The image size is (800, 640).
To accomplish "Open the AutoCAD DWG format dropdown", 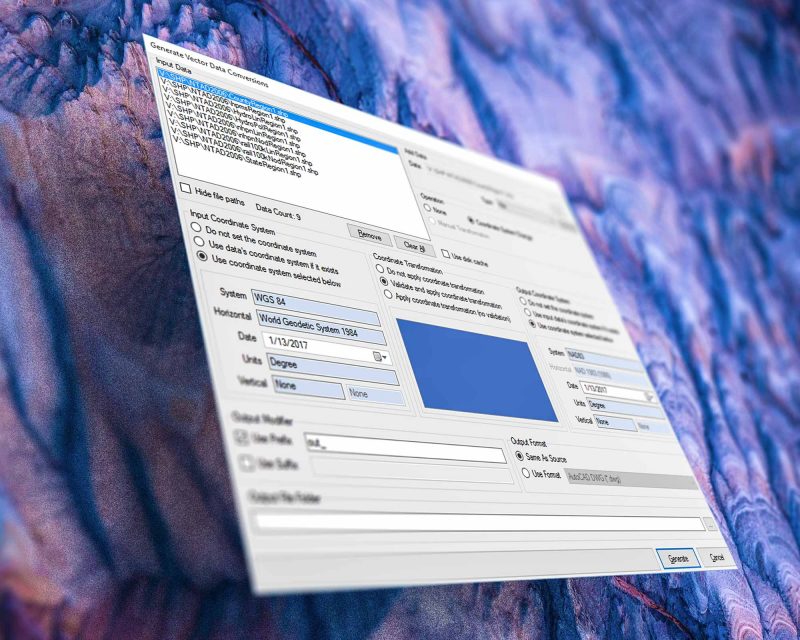I will click(632, 480).
